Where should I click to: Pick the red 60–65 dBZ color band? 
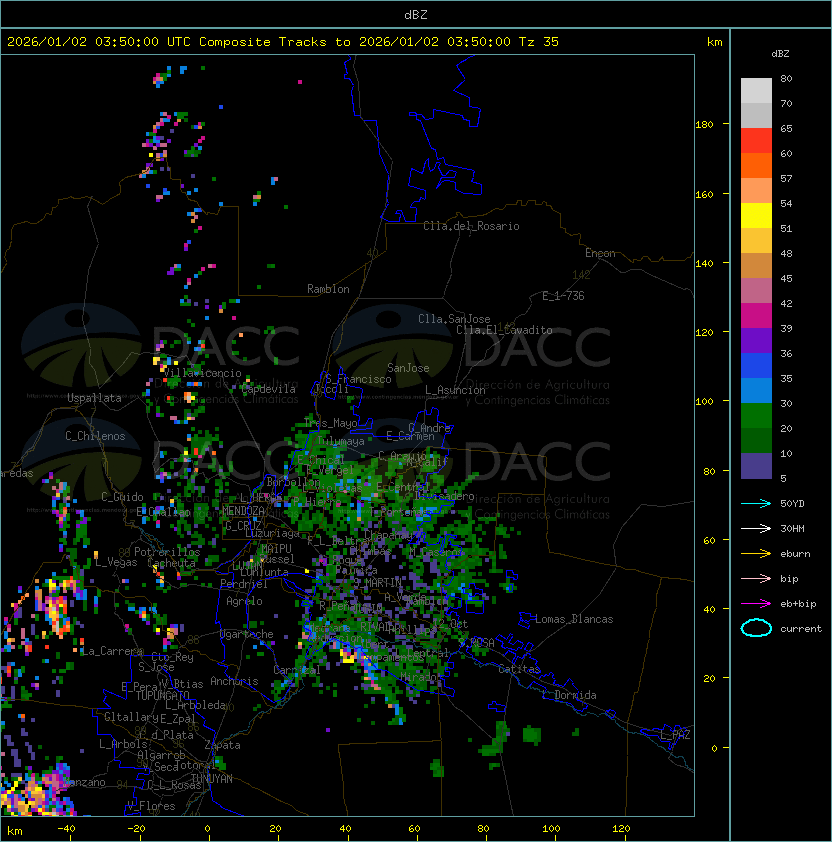pos(756,141)
